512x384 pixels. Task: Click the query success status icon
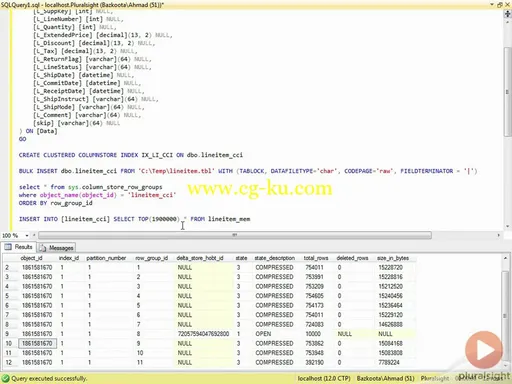(5, 378)
